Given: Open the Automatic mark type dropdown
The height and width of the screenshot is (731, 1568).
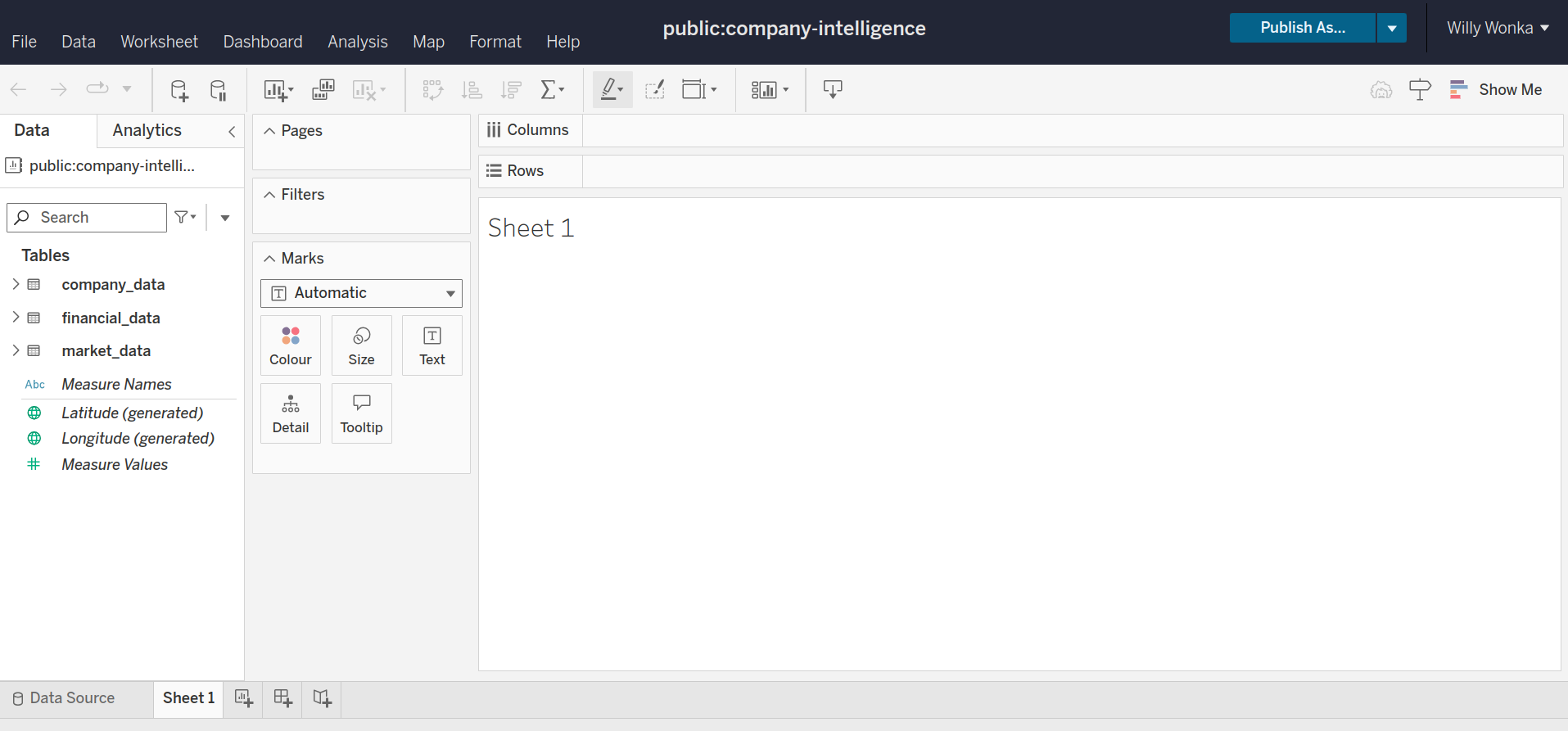Looking at the screenshot, I should point(361,293).
